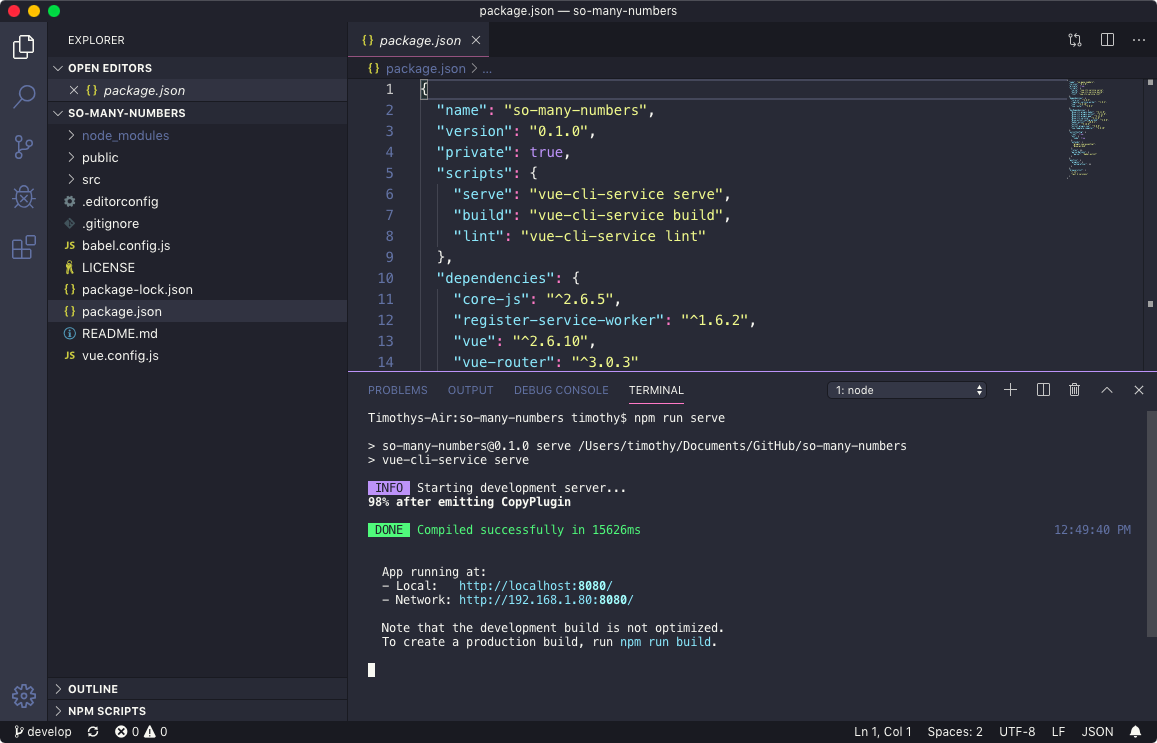Open editor actions via the ellipsis icon
Screen dimensions: 1157x743
click(x=1138, y=40)
